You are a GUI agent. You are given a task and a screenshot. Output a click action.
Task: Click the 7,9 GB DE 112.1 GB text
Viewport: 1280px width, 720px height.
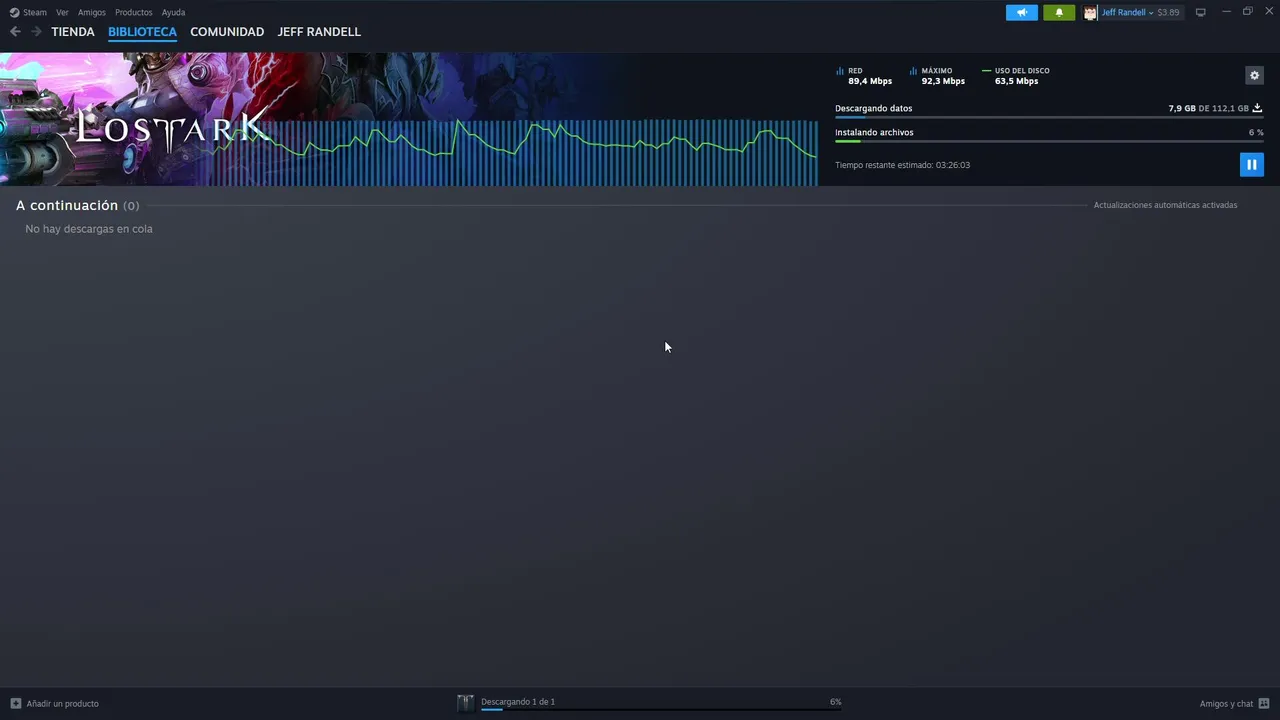(x=1208, y=108)
